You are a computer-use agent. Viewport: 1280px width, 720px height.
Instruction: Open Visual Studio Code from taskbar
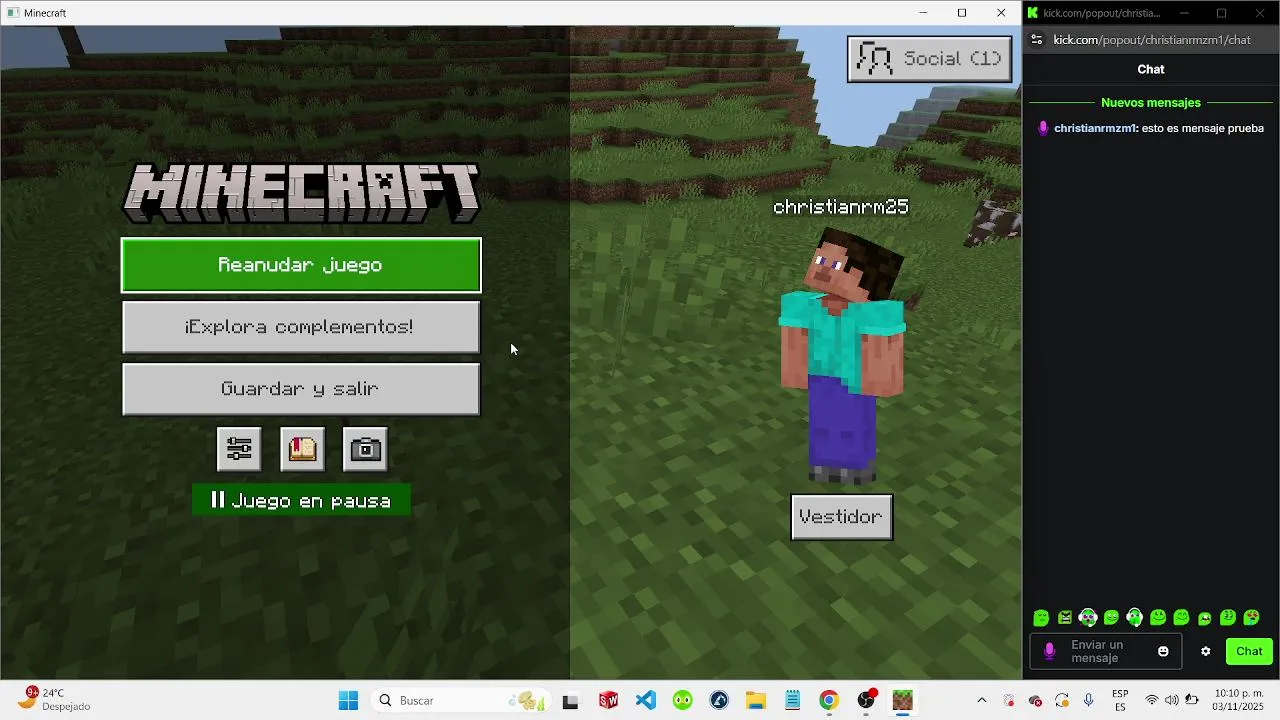click(x=645, y=701)
